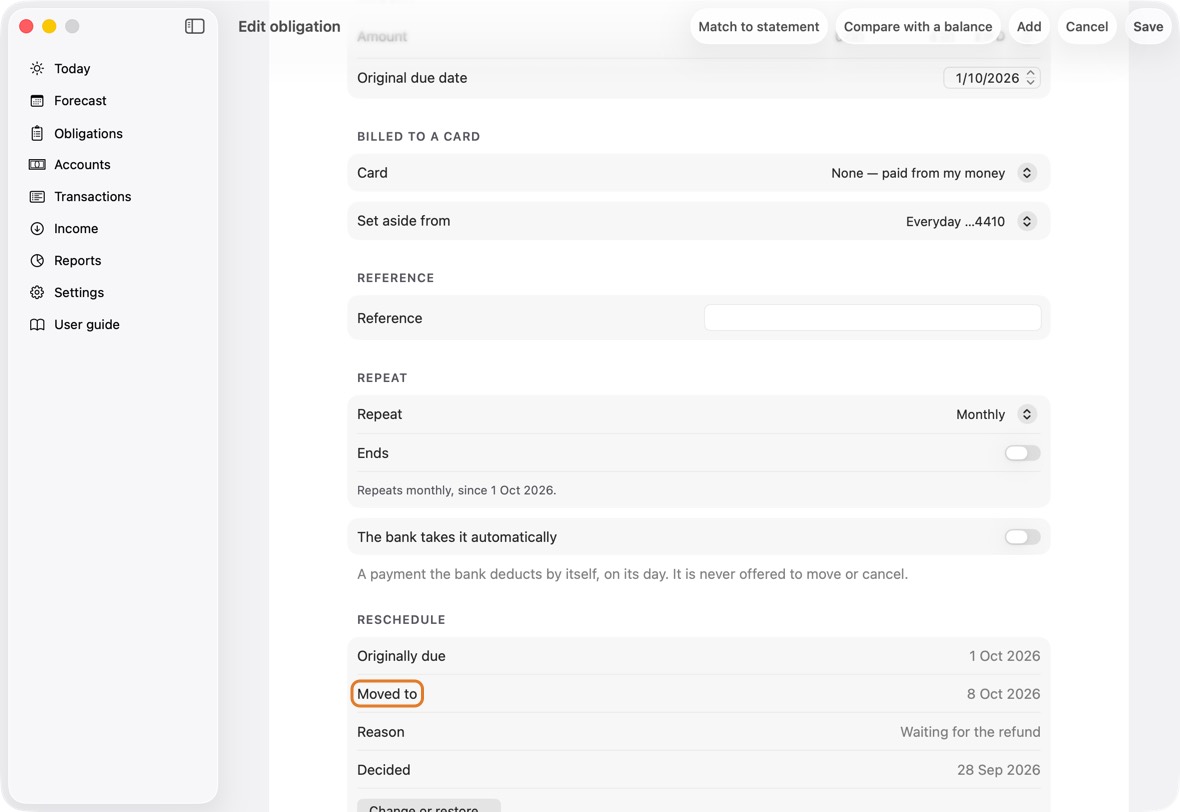Viewport: 1180px width, 812px height.
Task: Click the '8 Oct 2026' moved date
Action: 1003,694
